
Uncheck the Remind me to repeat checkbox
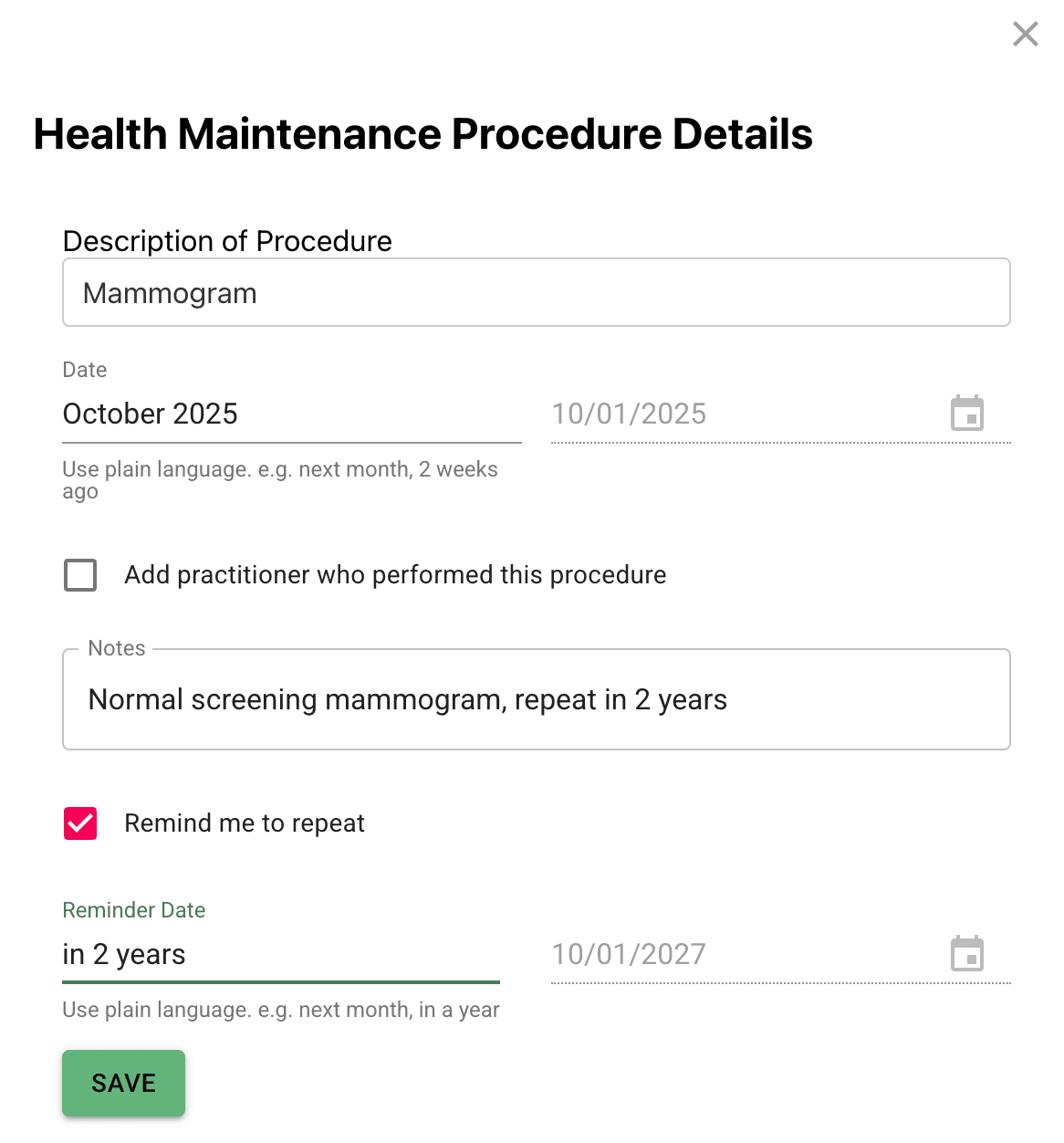pyautogui.click(x=80, y=823)
